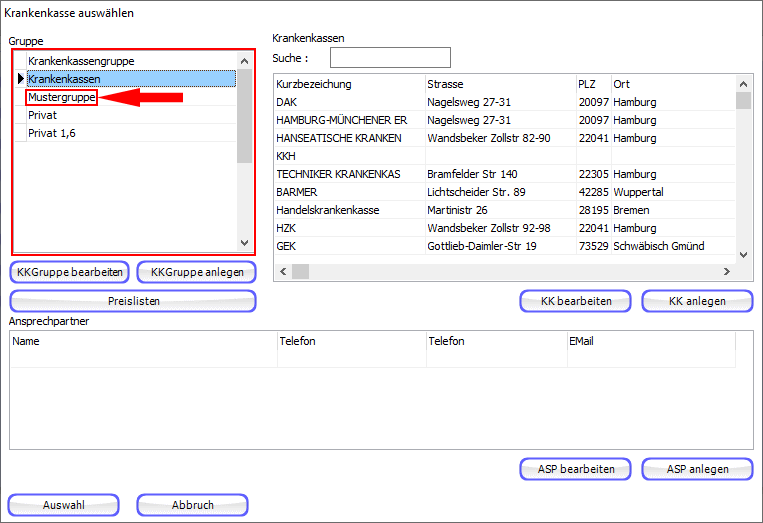The height and width of the screenshot is (523, 763).
Task: Create new entry with KK anlegen
Action: point(697,301)
